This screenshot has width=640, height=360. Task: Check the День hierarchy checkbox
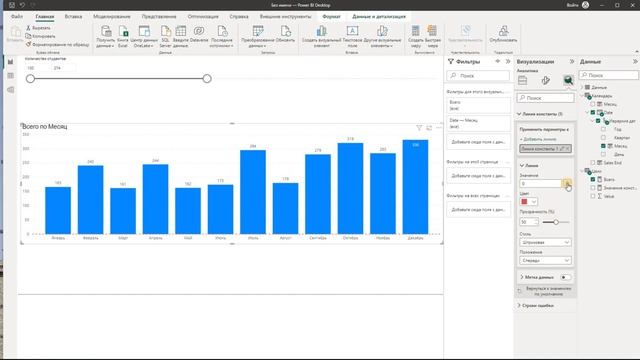coord(603,154)
